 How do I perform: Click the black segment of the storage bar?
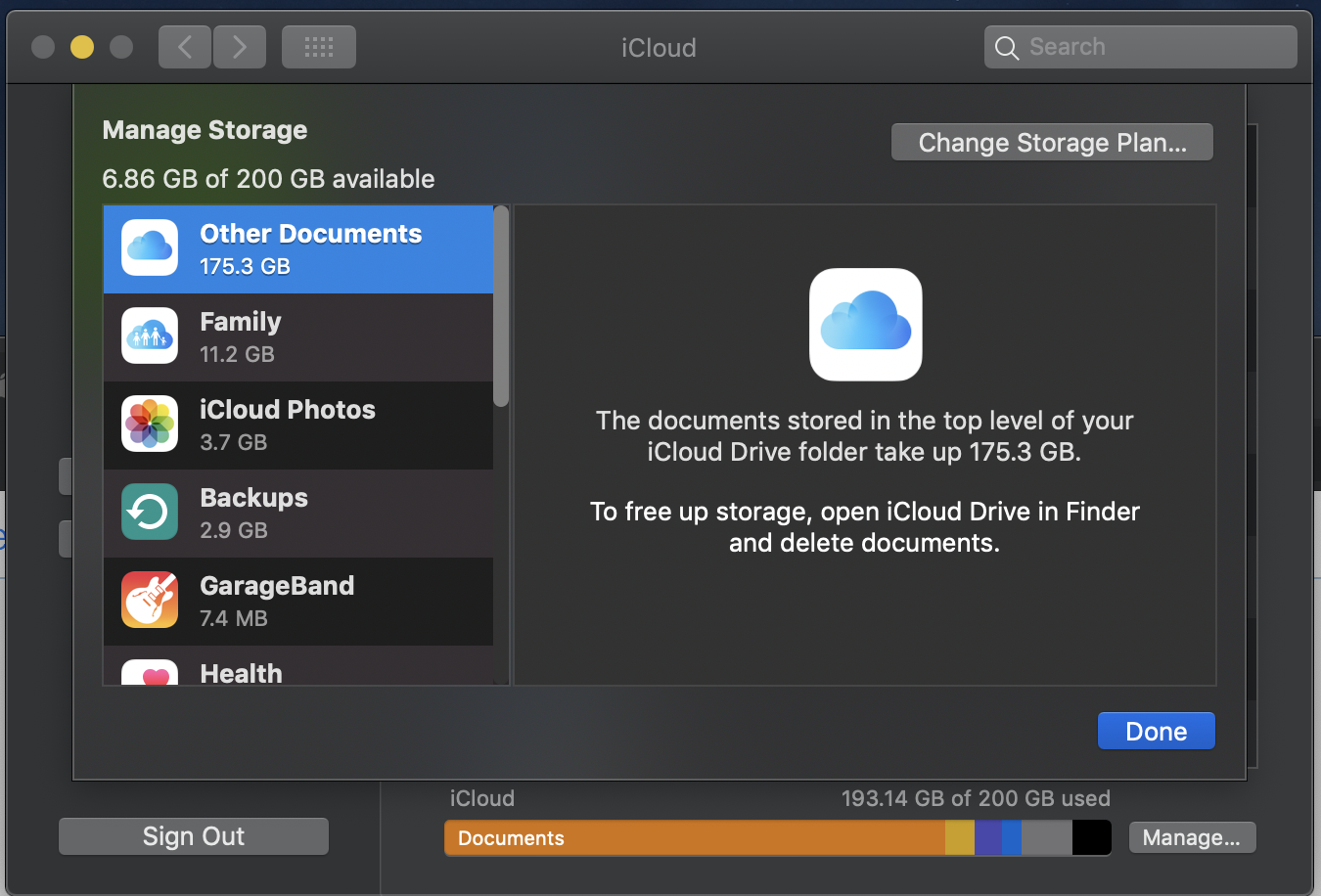[1092, 838]
